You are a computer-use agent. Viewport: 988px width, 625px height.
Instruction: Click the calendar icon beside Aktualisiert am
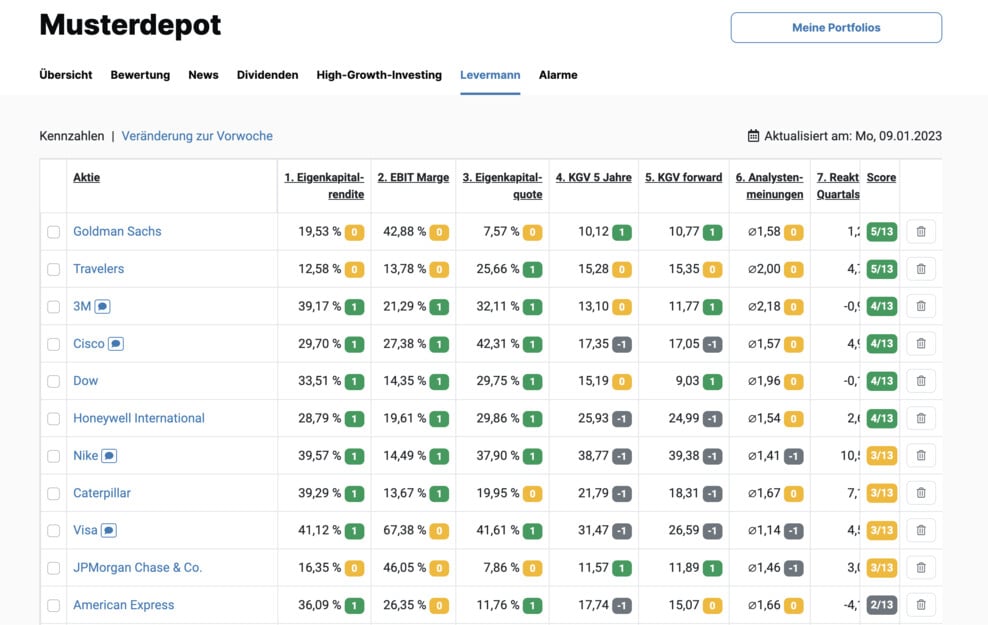coord(753,135)
